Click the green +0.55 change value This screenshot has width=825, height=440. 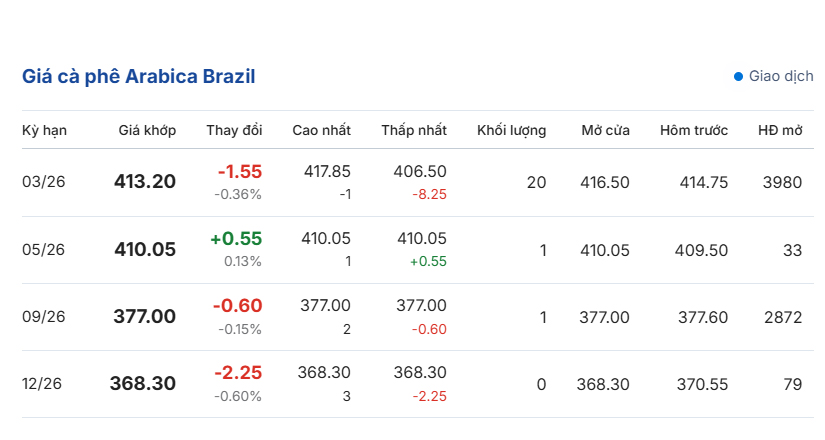pos(236,239)
